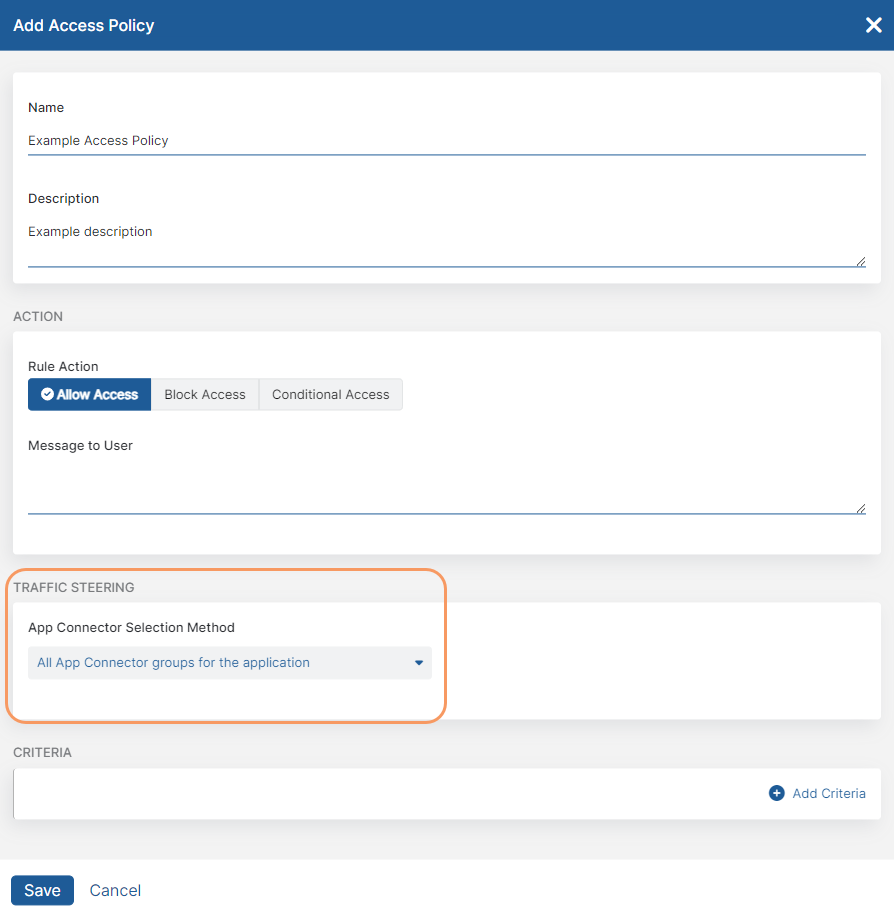Expand the App Connector dropdown using its caret

tap(419, 663)
